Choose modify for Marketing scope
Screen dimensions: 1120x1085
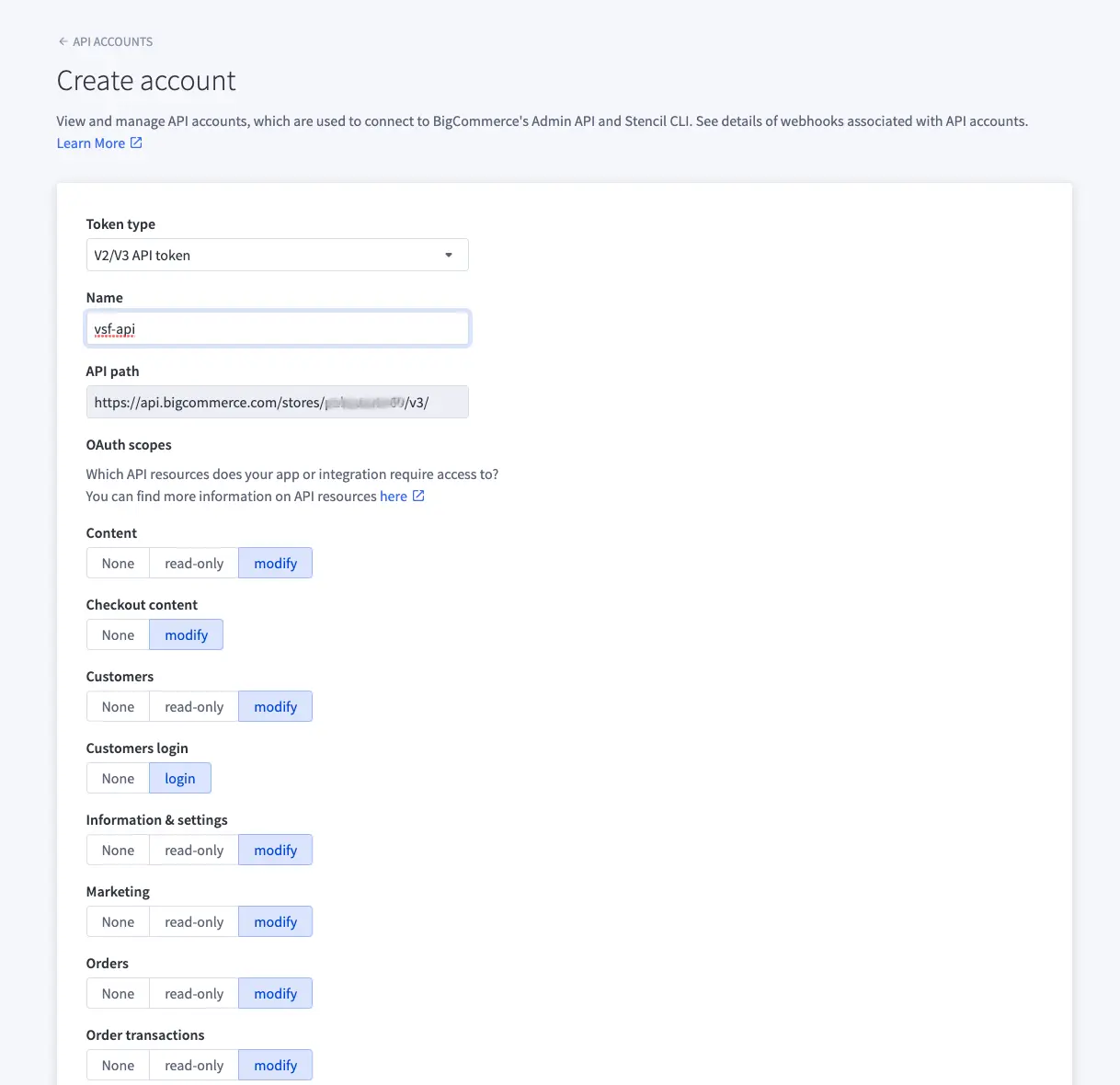point(275,921)
